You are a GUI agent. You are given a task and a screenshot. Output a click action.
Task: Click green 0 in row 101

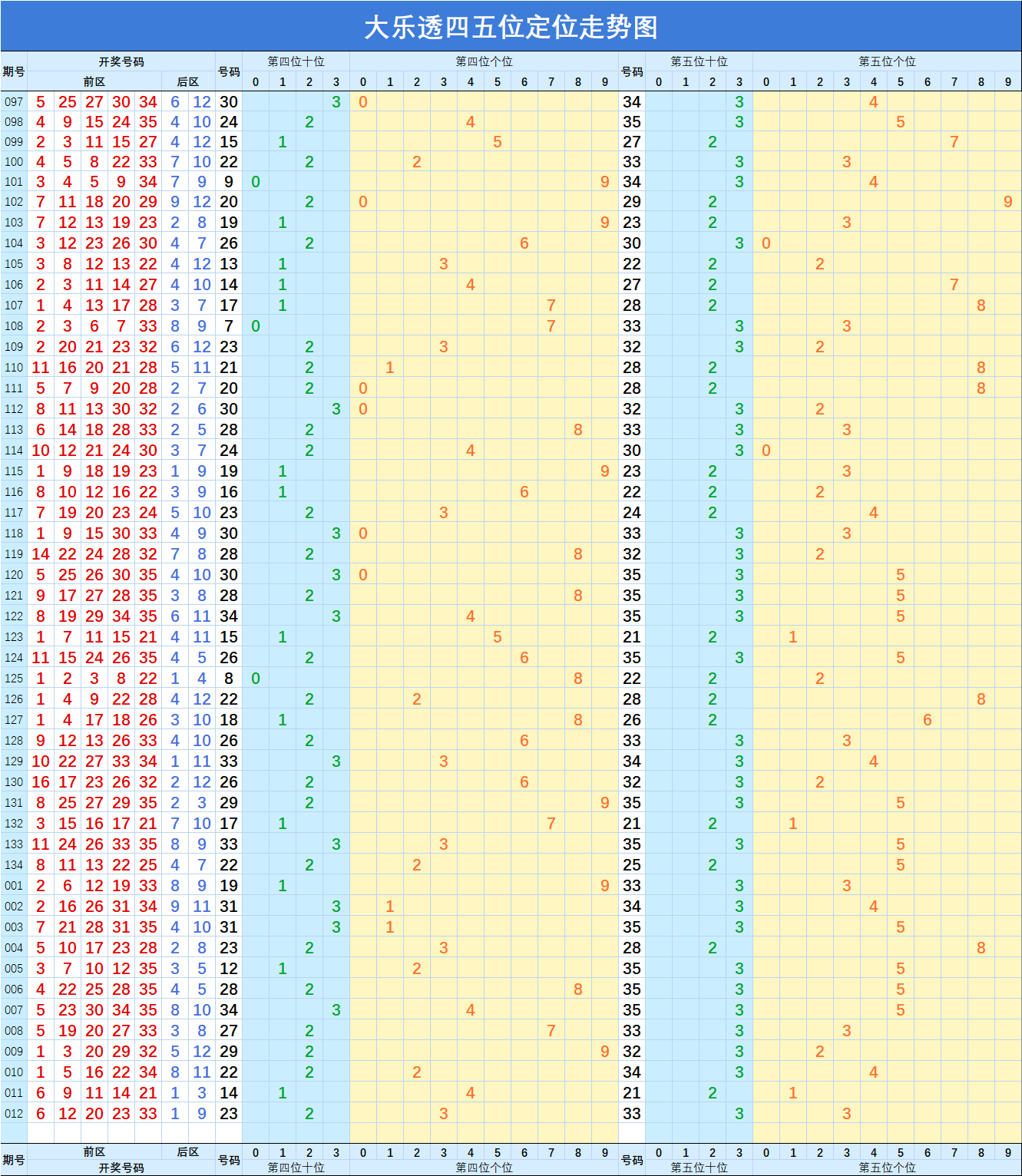[256, 181]
